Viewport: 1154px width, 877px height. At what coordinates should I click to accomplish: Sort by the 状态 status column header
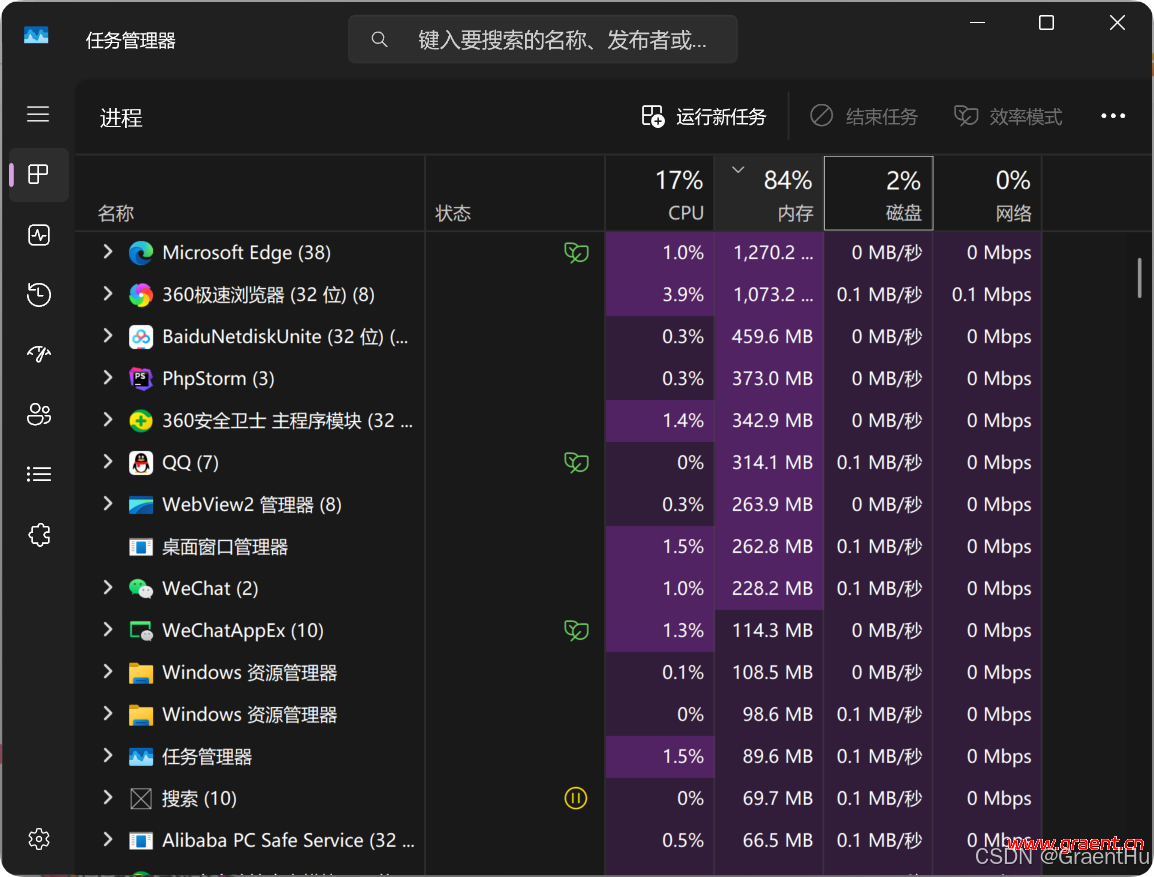[x=515, y=193]
